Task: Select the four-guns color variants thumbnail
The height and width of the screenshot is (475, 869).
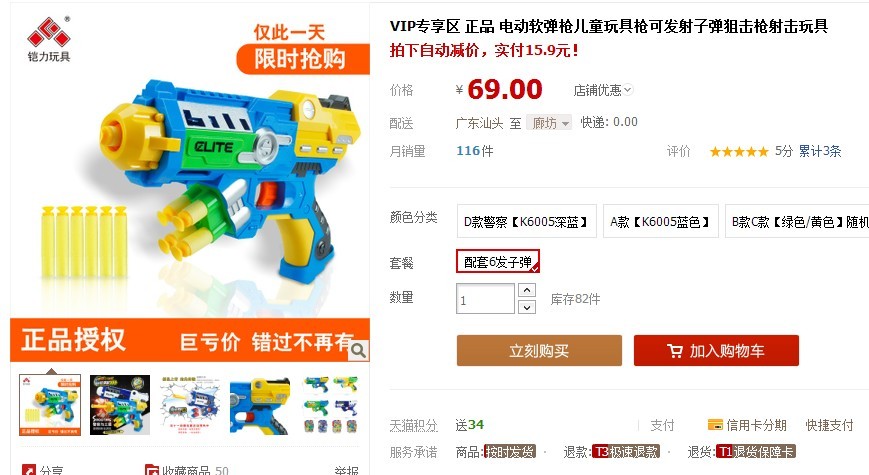Action: 330,405
